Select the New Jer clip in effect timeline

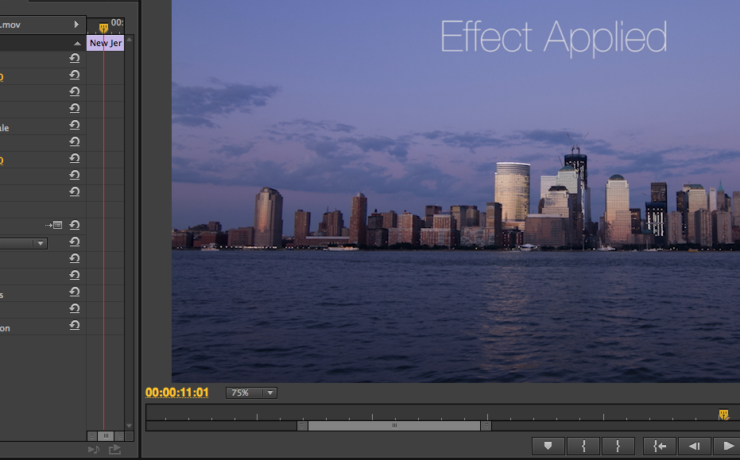pyautogui.click(x=105, y=43)
